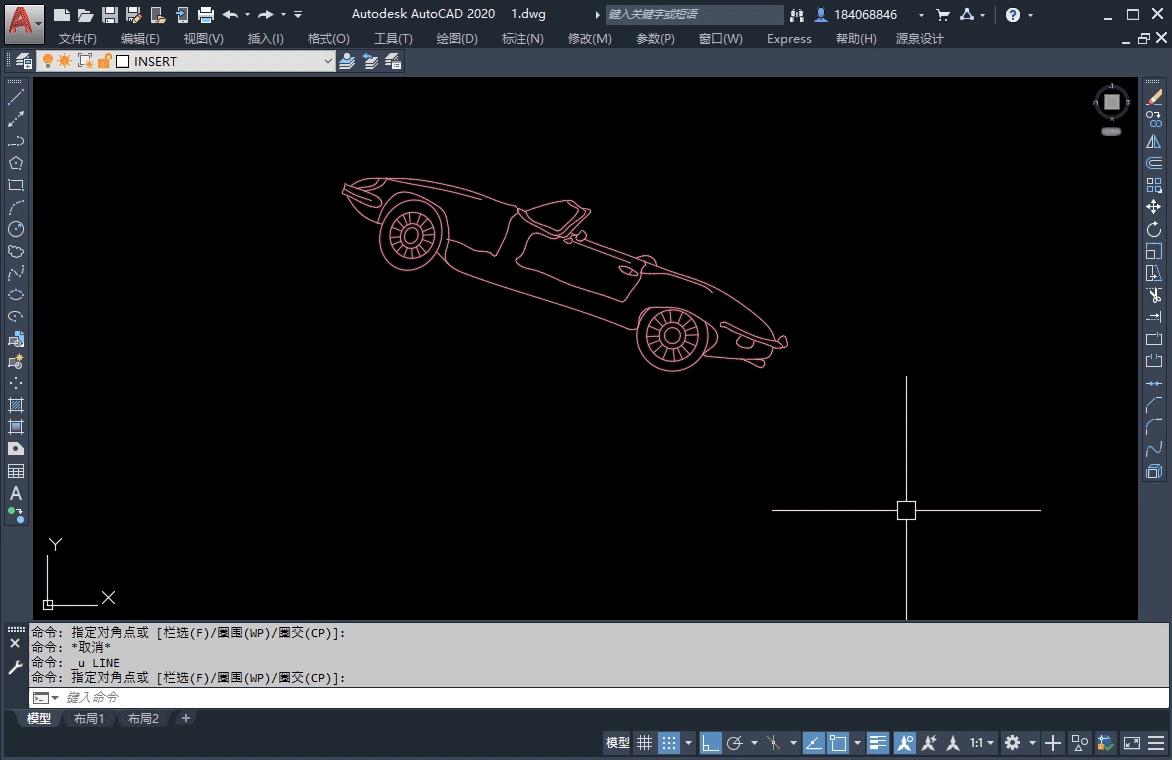Image resolution: width=1172 pixels, height=760 pixels.
Task: Open the 绘图(D) menu
Action: (456, 39)
